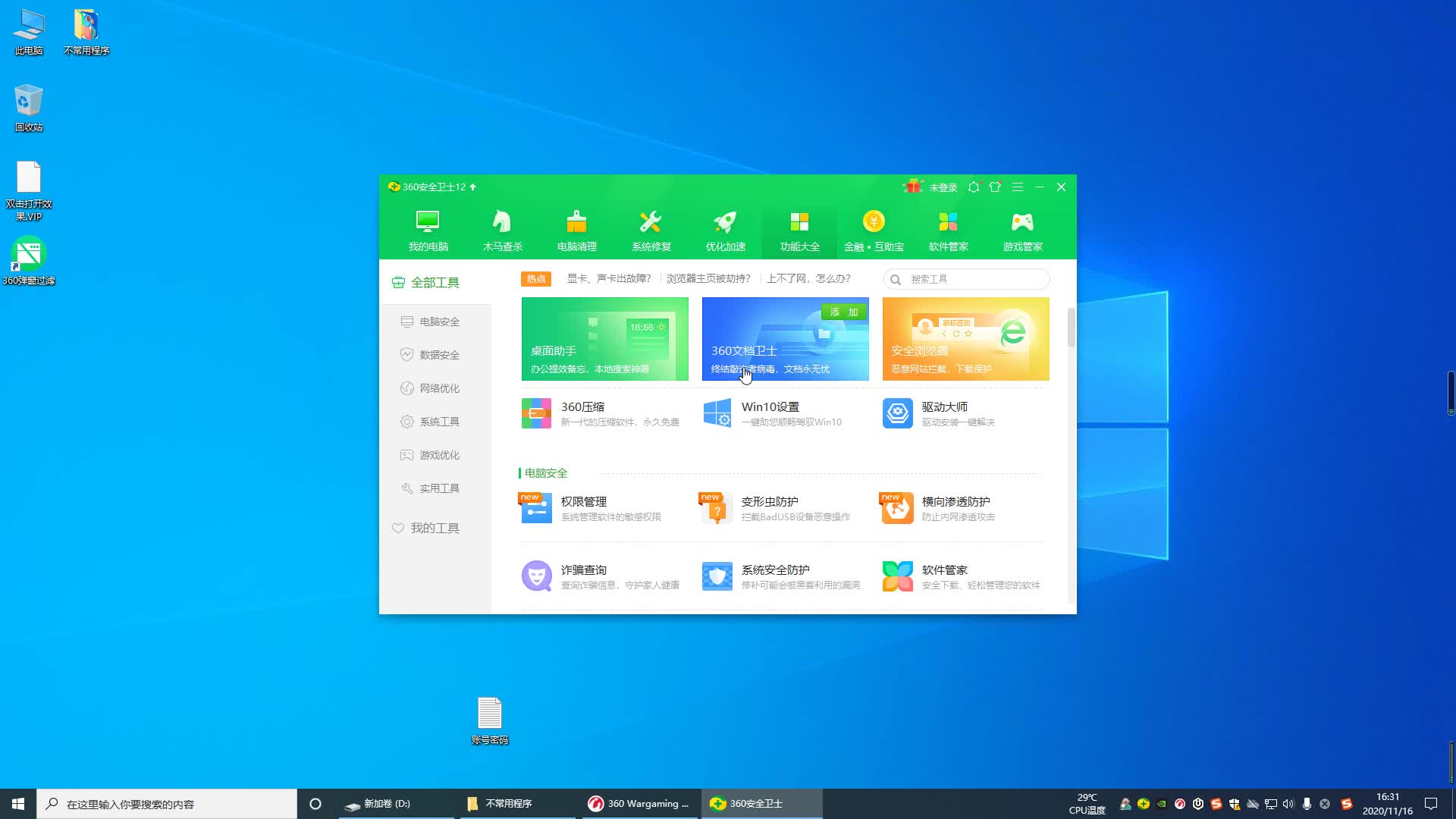The image size is (1456, 819).
Task: Open the Windows Start menu
Action: [x=18, y=804]
